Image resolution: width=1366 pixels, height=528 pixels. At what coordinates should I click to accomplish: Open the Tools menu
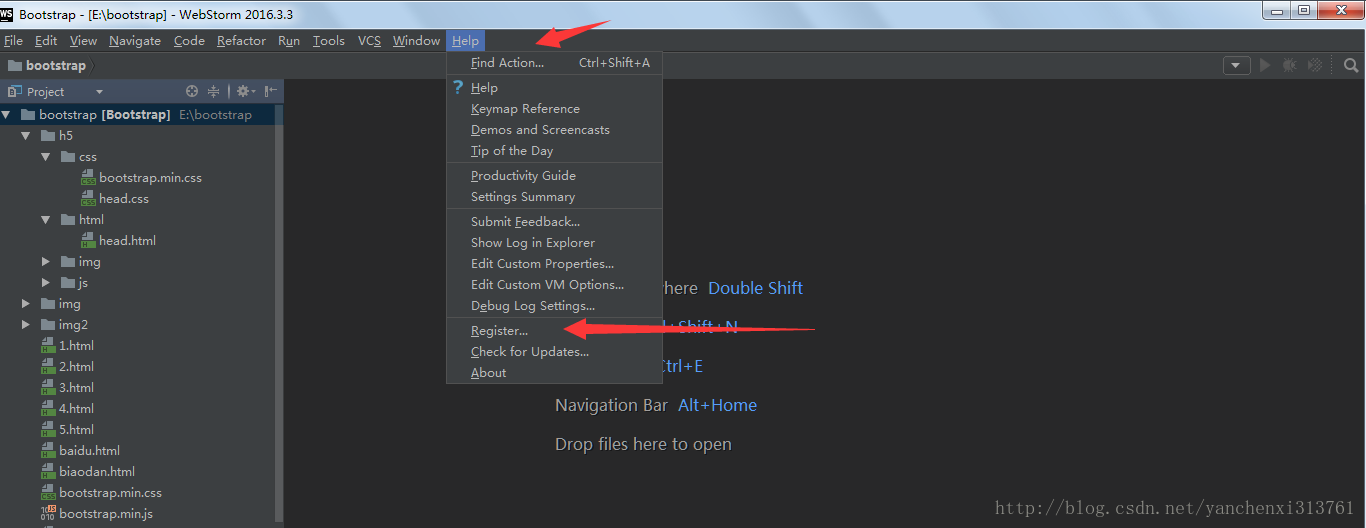coord(328,41)
